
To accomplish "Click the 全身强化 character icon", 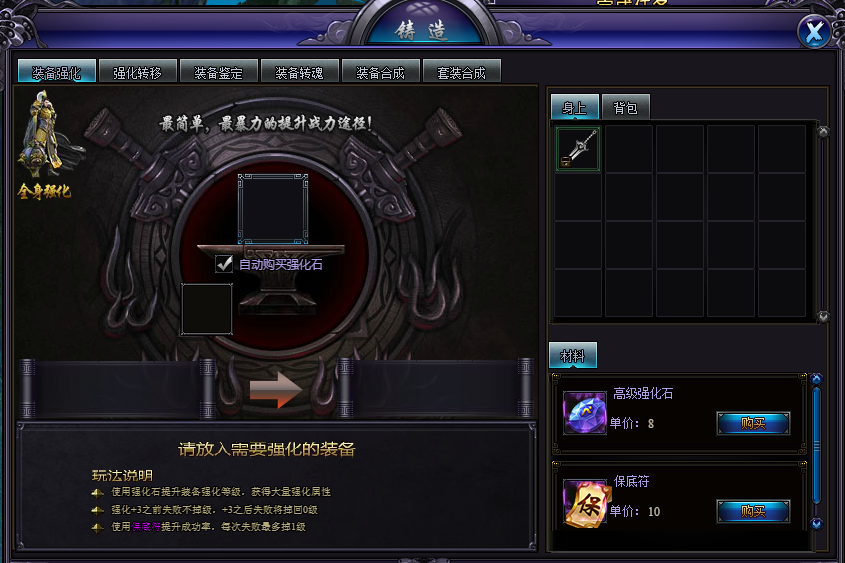I will (45, 144).
